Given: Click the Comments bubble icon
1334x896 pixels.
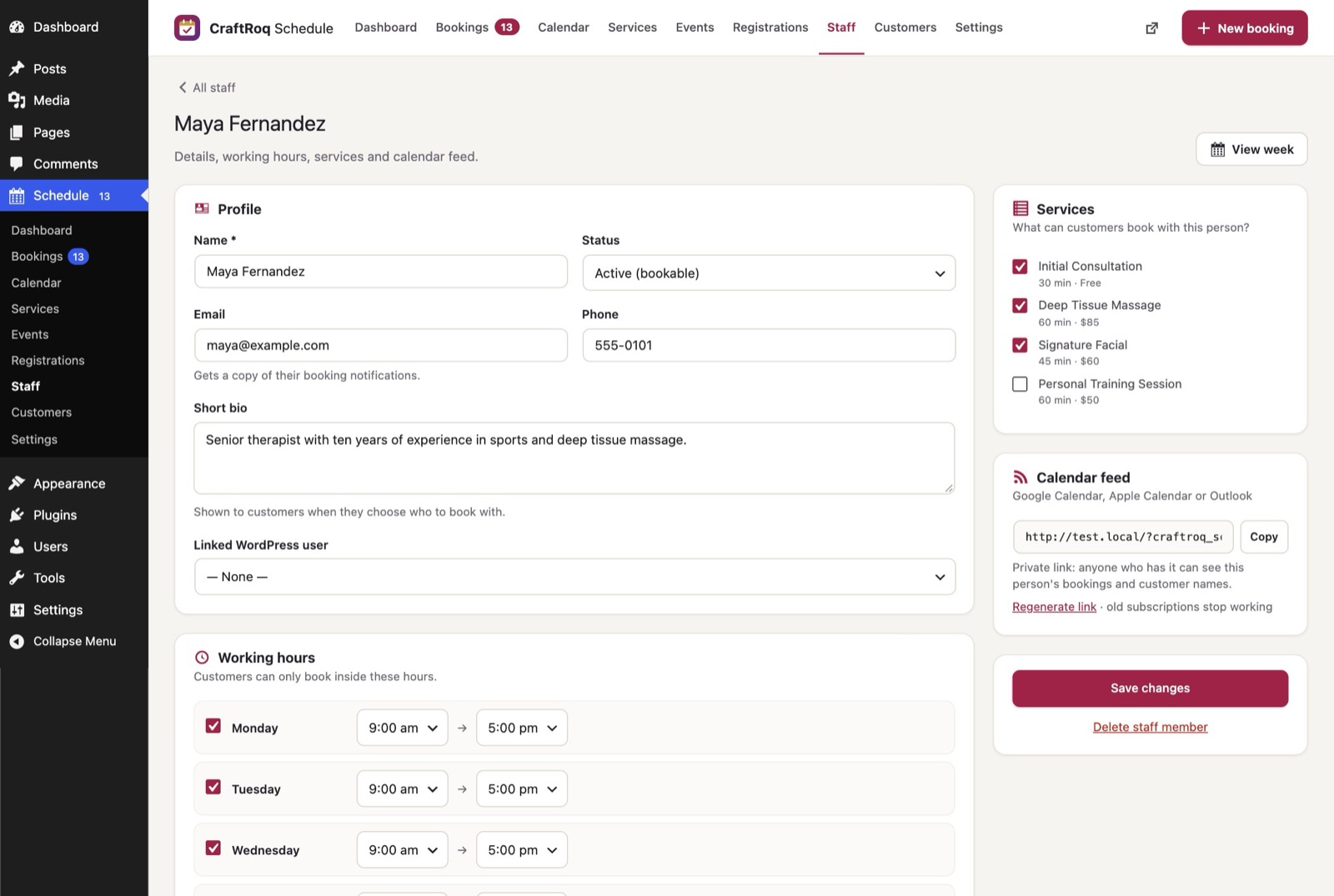Looking at the screenshot, I should point(17,163).
